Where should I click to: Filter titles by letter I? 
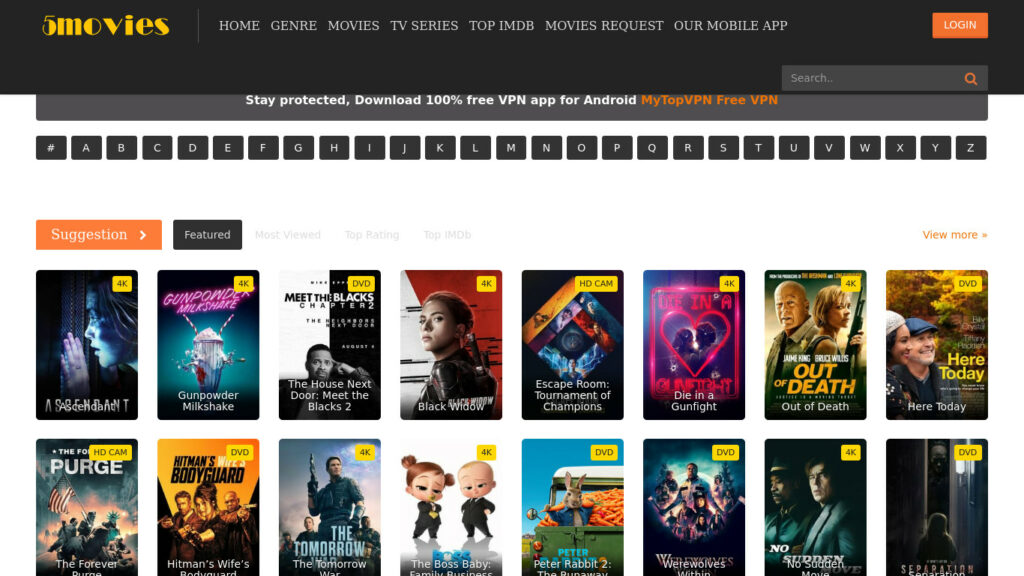[370, 148]
